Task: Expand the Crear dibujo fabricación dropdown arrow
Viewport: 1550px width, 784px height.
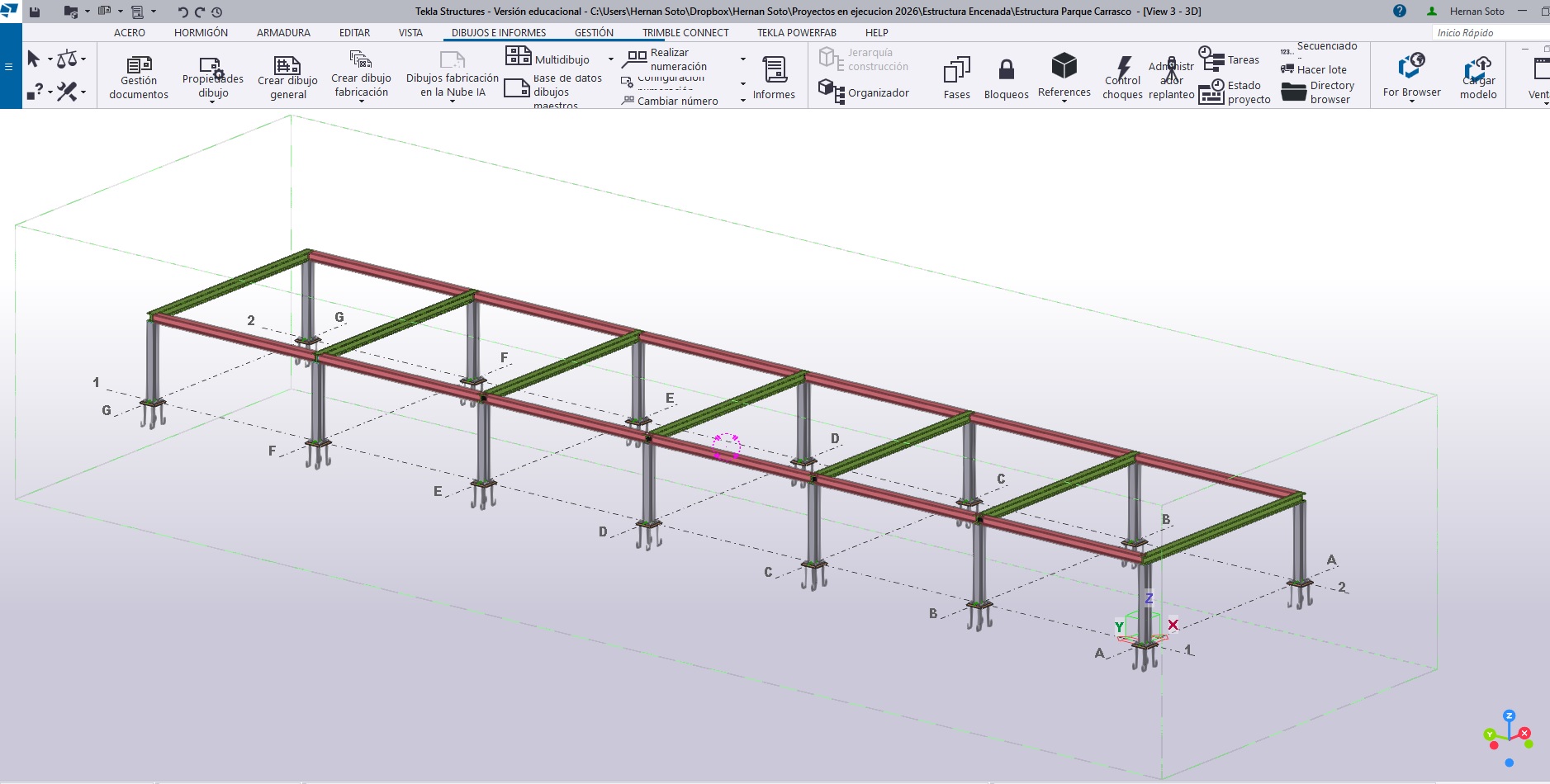Action: coord(361,102)
